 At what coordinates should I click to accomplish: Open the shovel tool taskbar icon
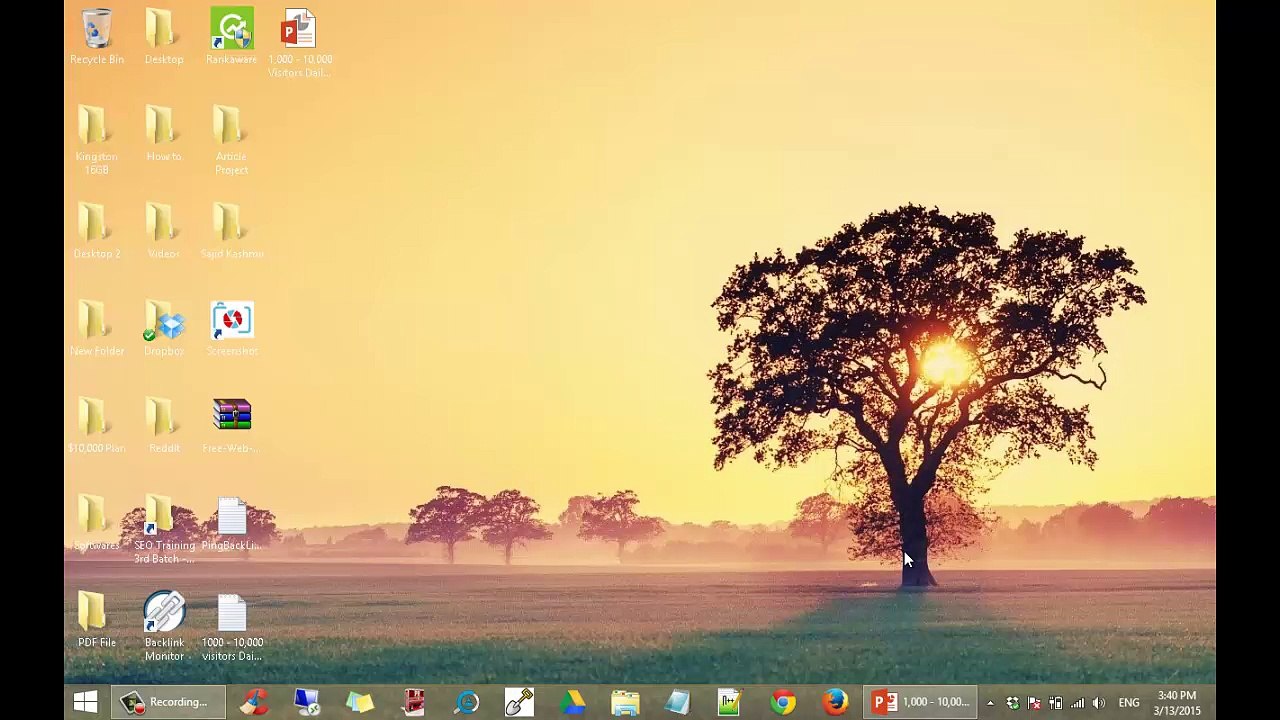coord(519,702)
